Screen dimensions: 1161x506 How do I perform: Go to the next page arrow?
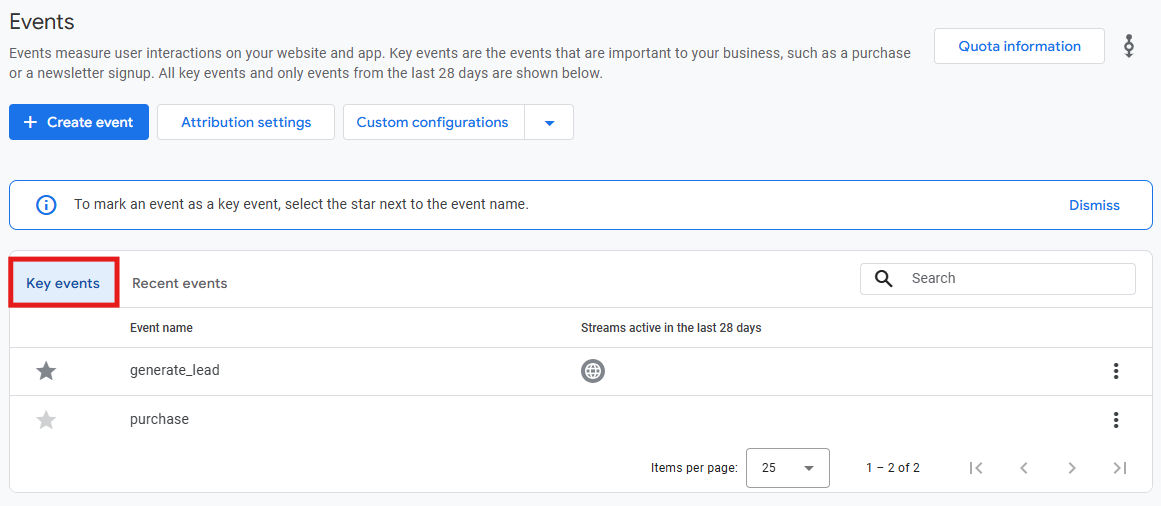click(1071, 467)
